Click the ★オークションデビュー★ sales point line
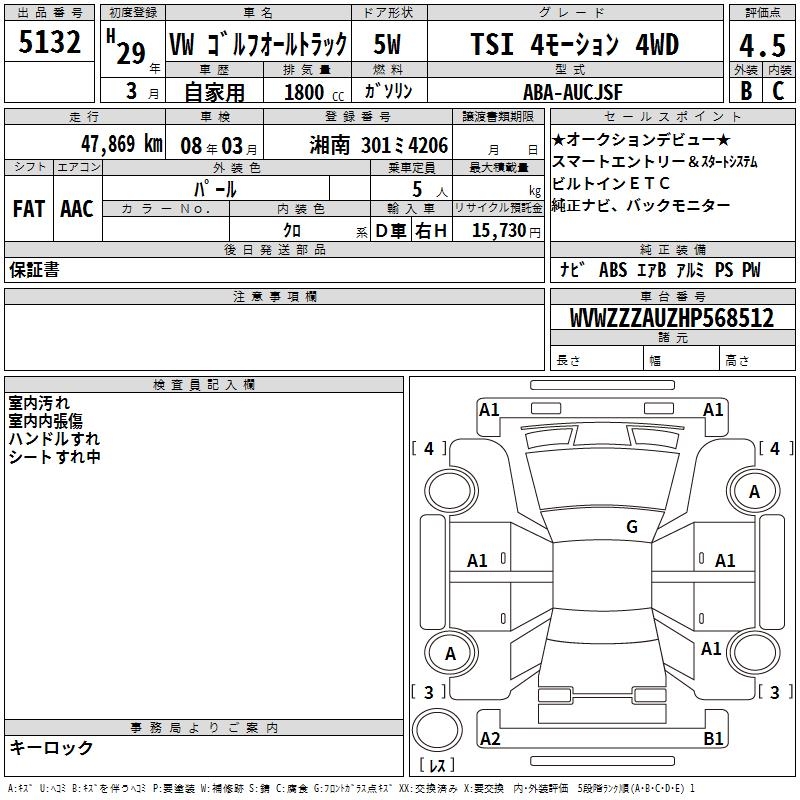The image size is (800, 800). point(641,139)
